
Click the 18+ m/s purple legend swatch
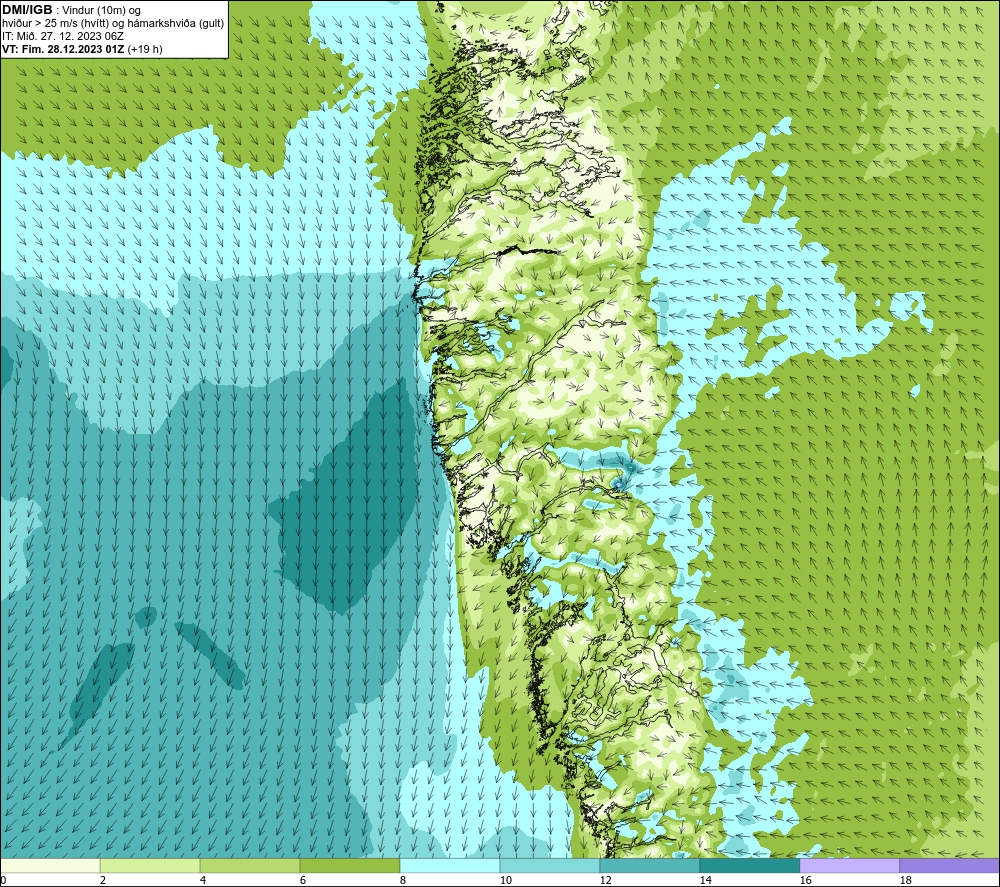pos(949,865)
